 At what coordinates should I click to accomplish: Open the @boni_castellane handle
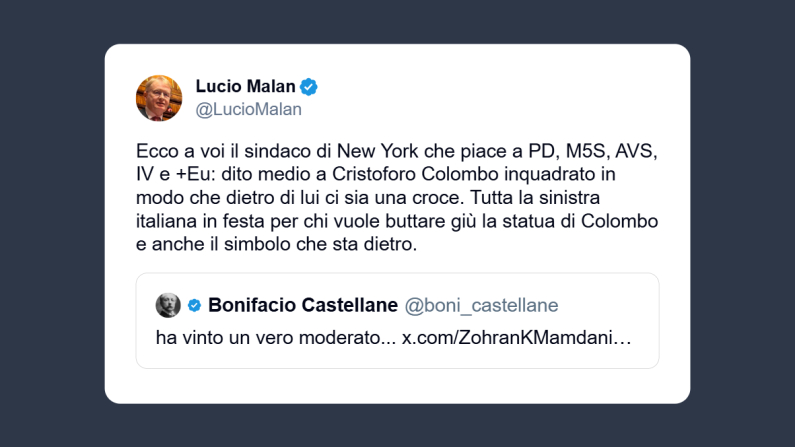(481, 305)
